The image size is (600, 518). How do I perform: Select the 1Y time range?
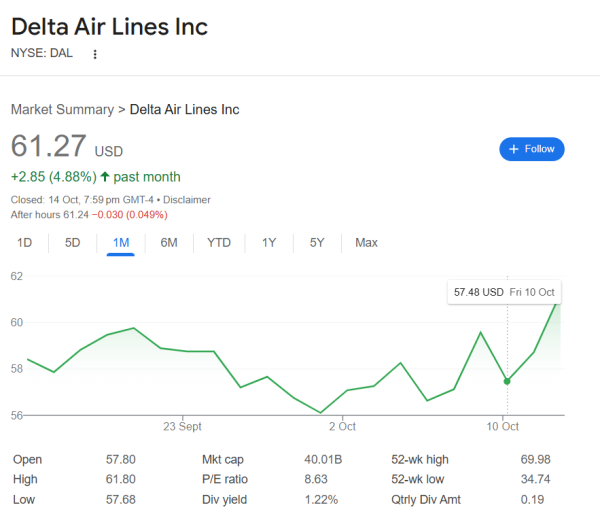(x=269, y=242)
